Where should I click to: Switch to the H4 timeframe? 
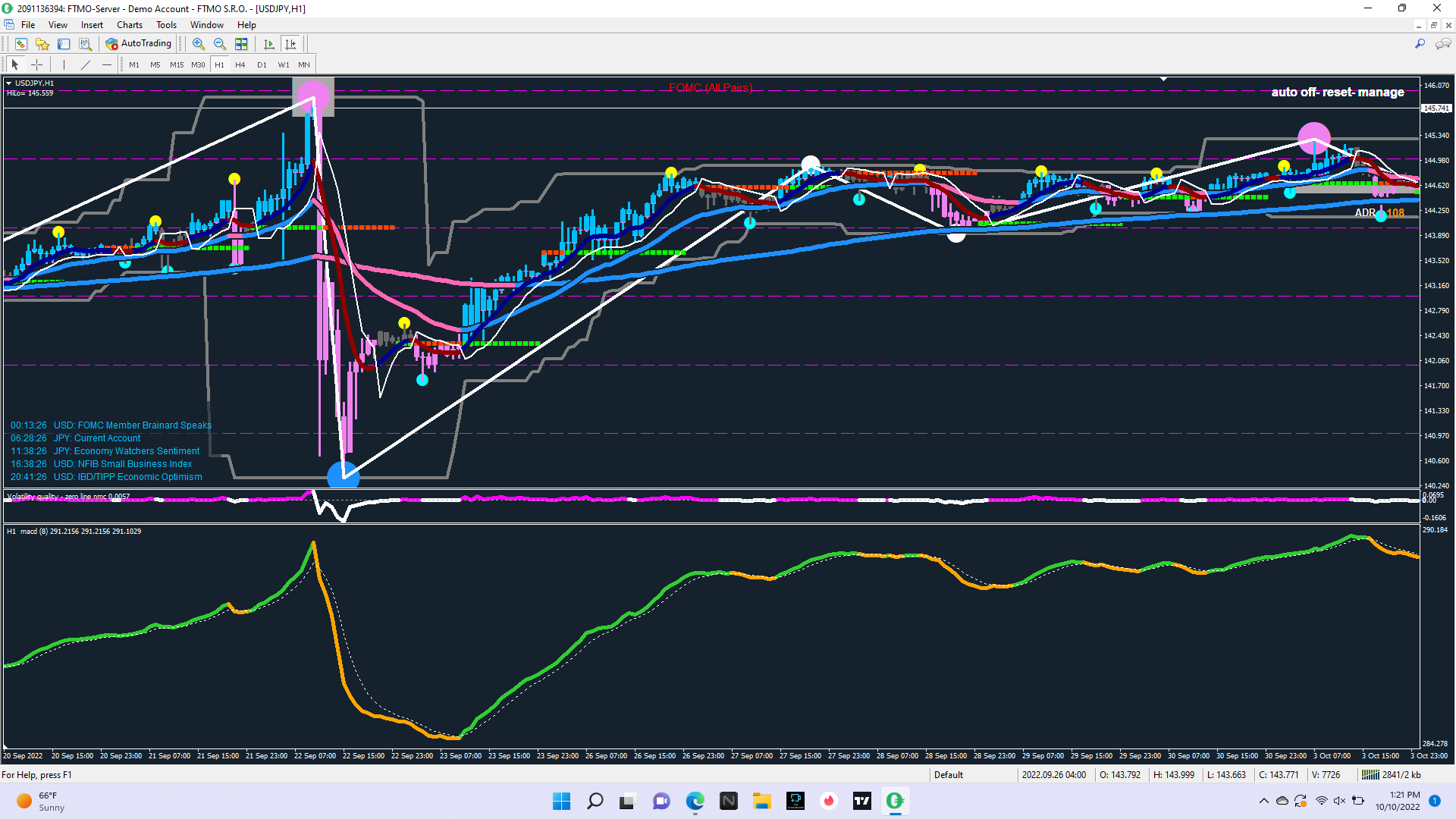point(240,65)
